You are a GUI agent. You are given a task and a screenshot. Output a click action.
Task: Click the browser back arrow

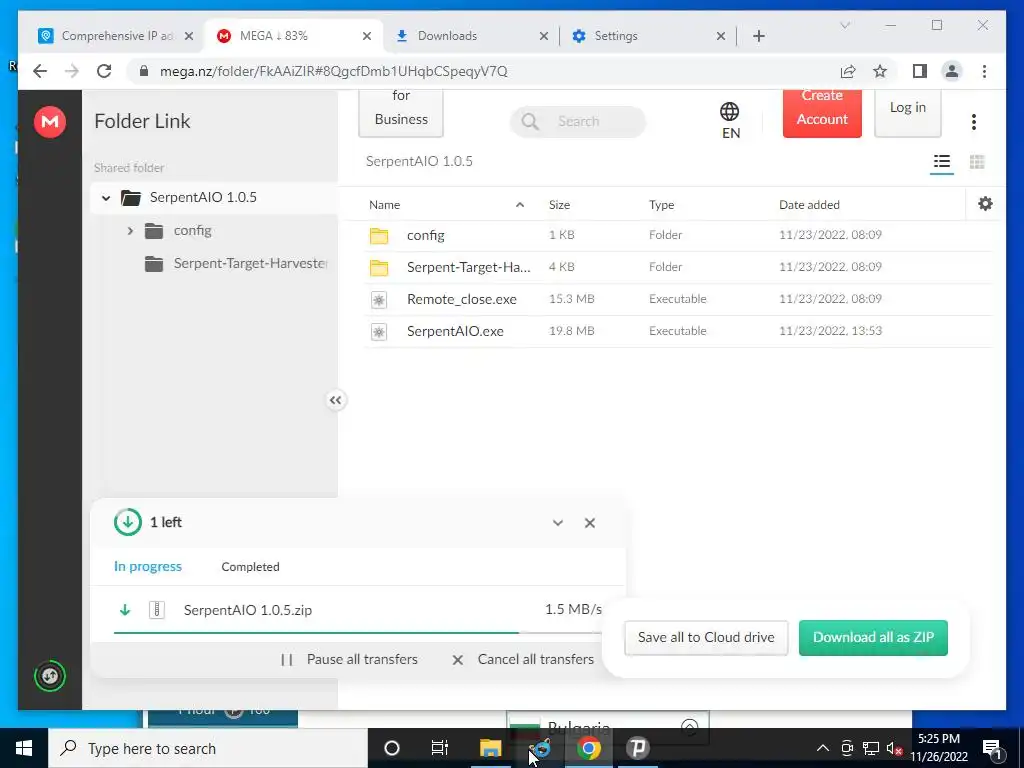[x=40, y=71]
